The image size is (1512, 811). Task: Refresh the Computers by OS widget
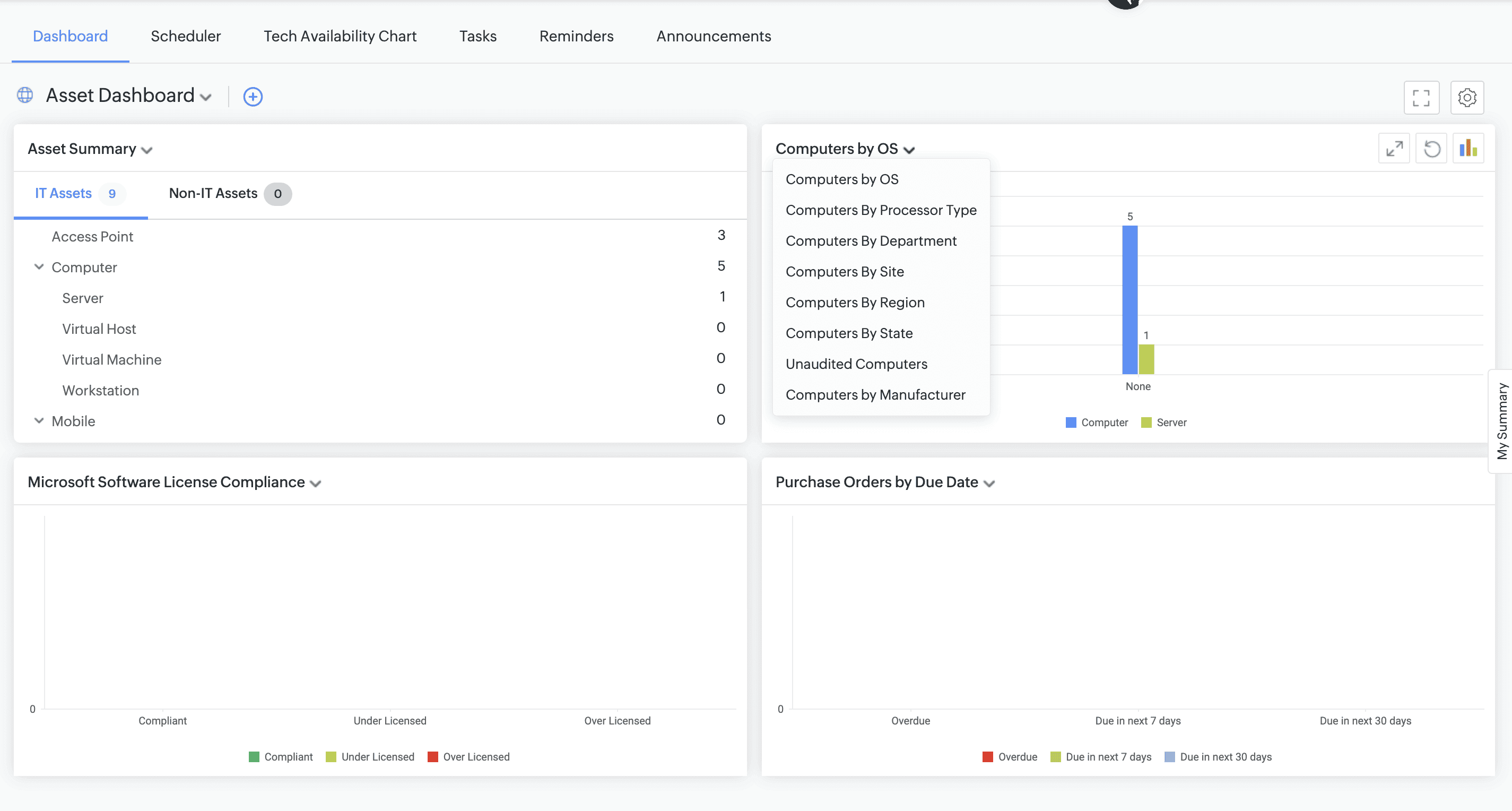tap(1431, 149)
